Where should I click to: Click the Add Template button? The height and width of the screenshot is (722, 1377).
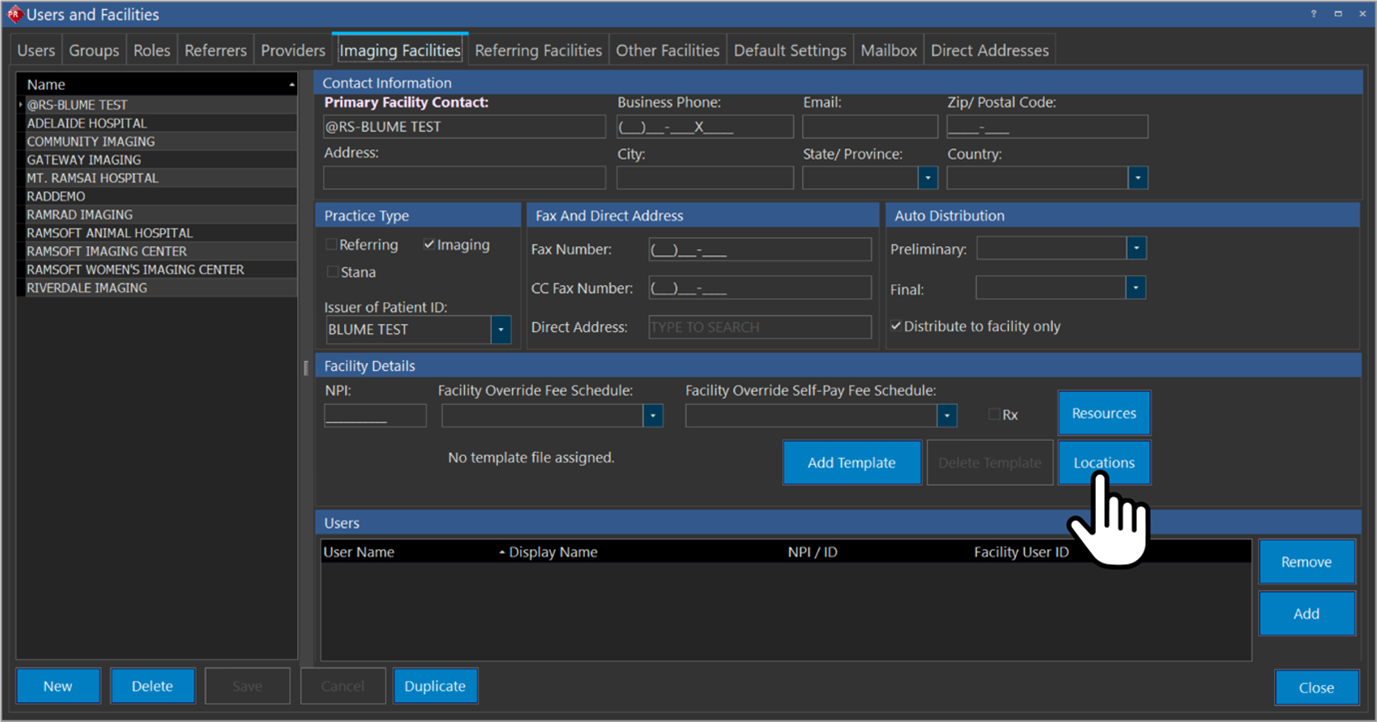(x=851, y=463)
